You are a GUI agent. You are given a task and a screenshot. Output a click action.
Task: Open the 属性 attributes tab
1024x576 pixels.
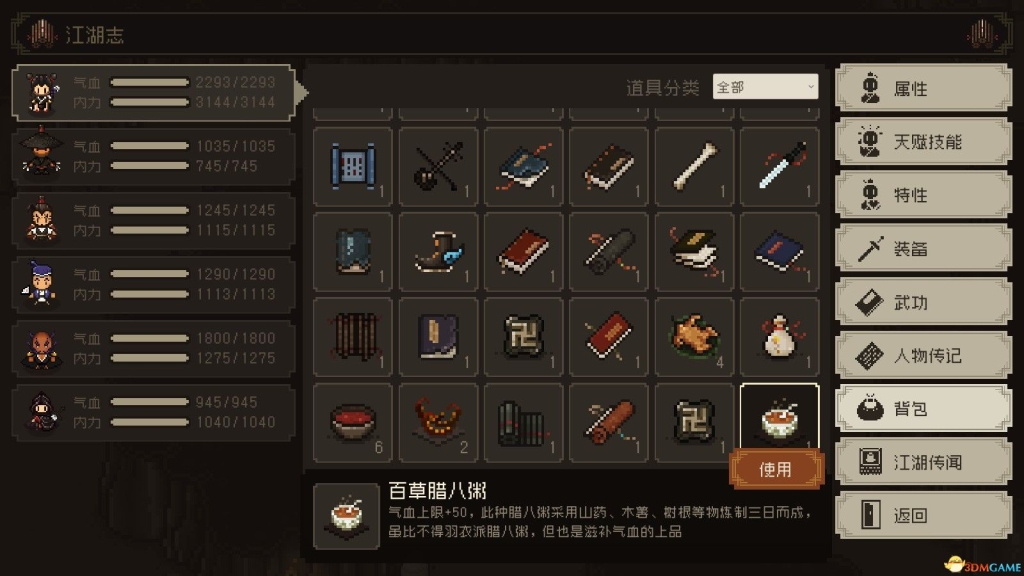pyautogui.click(x=923, y=88)
